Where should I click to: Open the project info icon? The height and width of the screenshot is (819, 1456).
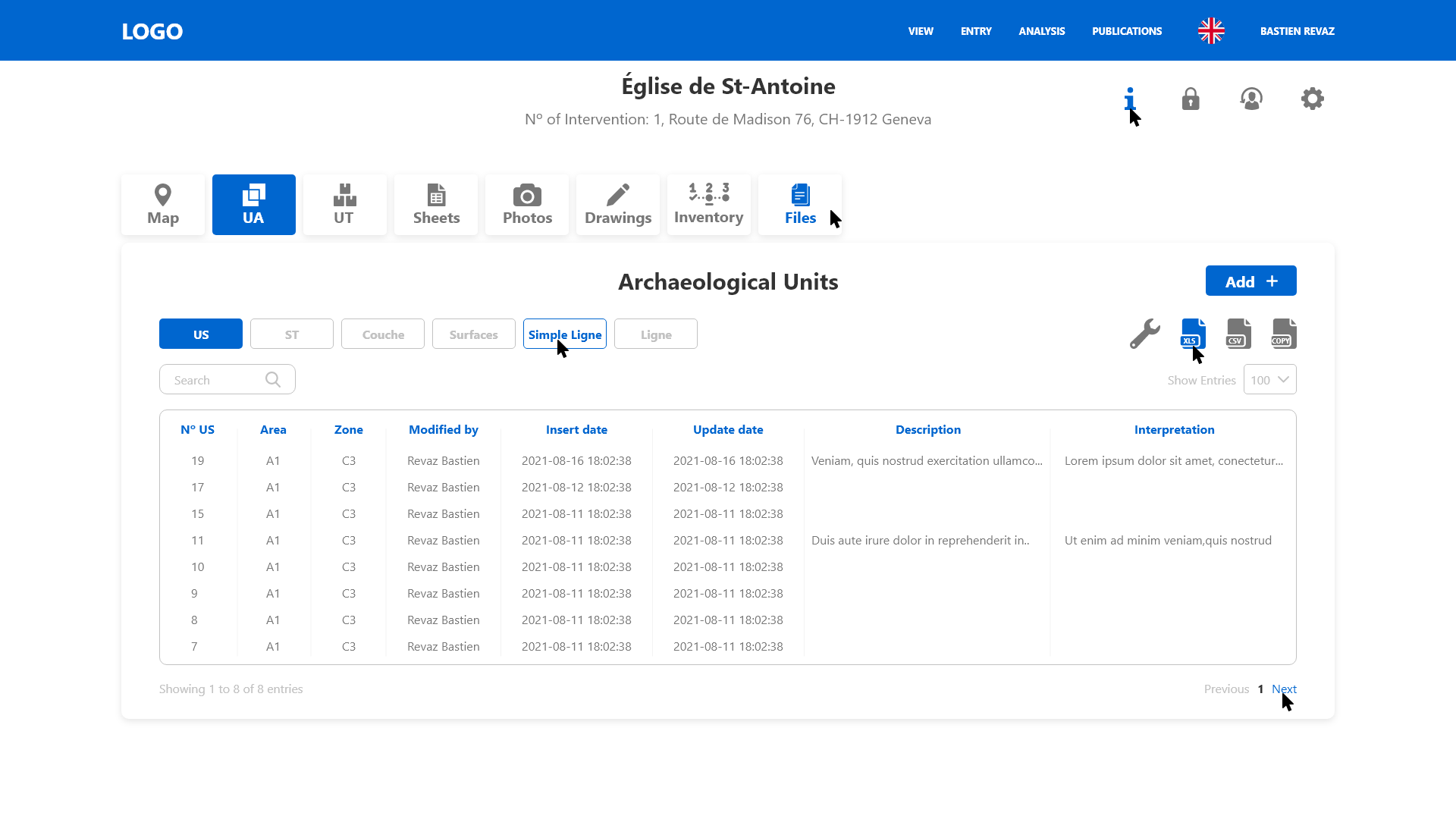tap(1130, 99)
